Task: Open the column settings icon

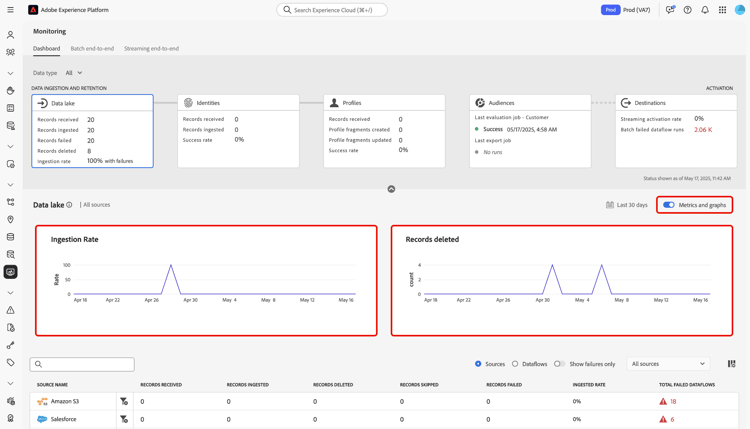Action: coord(731,364)
